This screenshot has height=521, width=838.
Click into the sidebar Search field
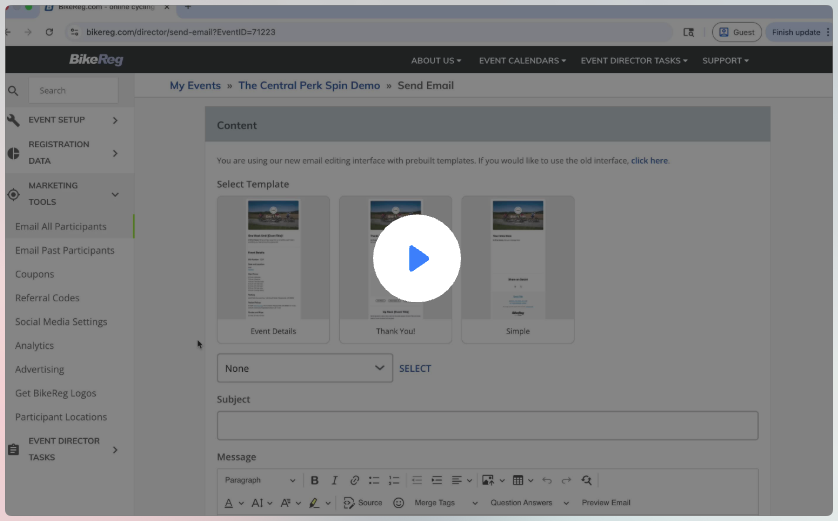pos(73,91)
